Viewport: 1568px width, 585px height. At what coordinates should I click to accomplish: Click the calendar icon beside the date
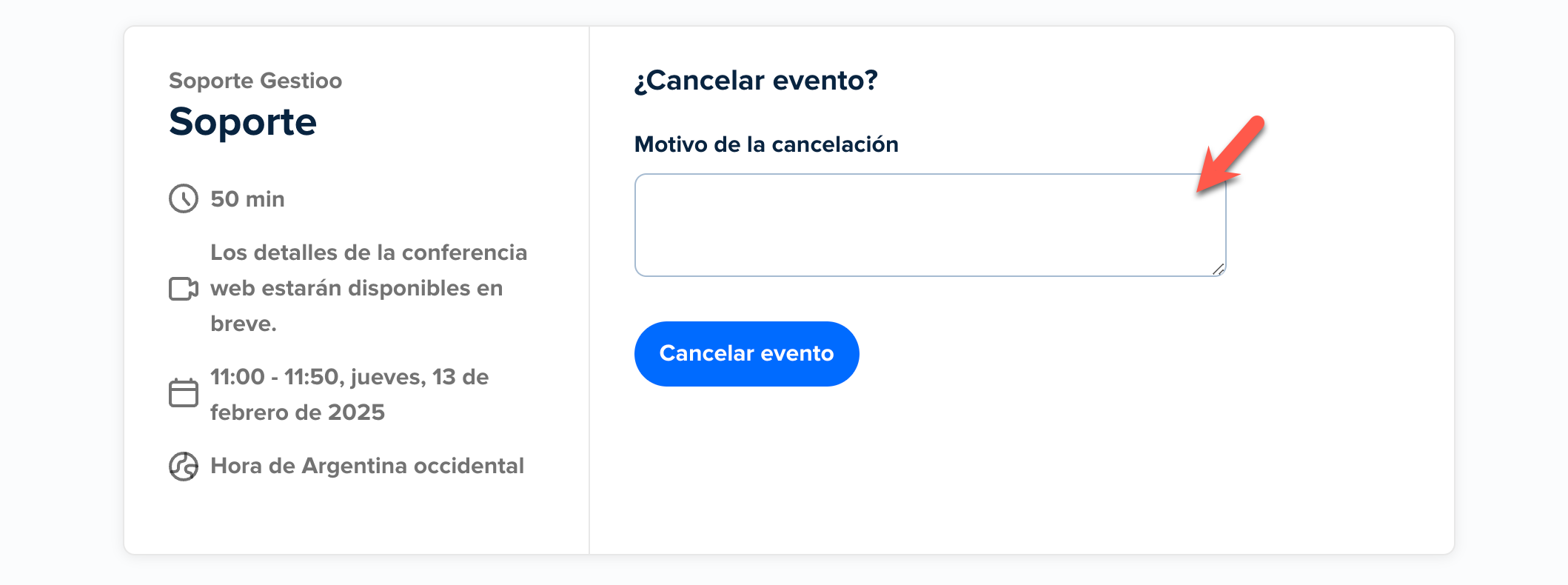click(x=184, y=392)
